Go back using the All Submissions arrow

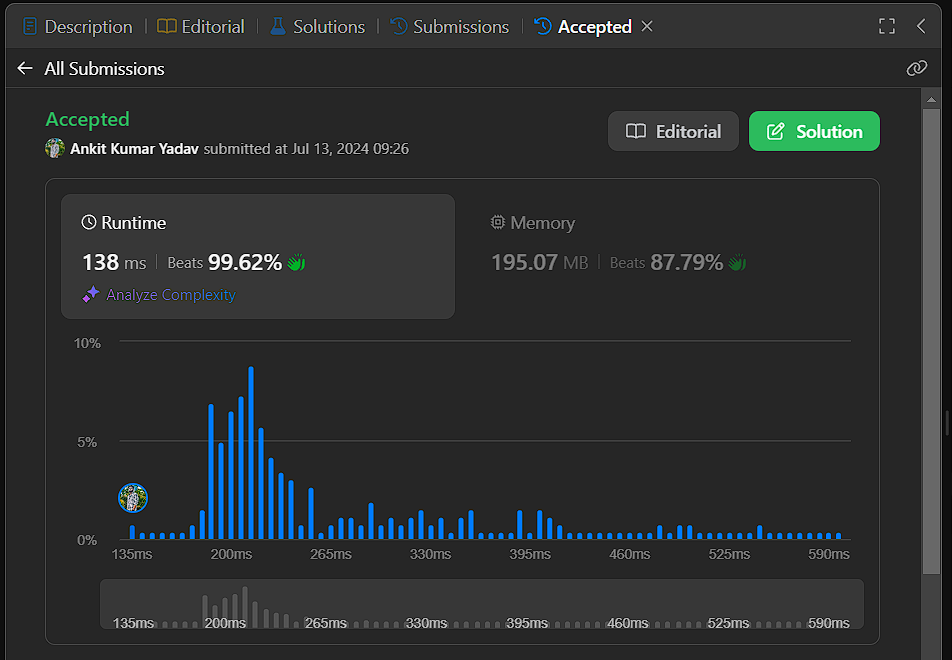(x=25, y=68)
